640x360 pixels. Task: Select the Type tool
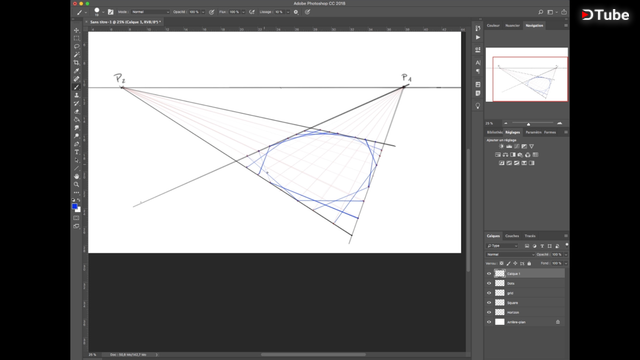click(x=76, y=152)
